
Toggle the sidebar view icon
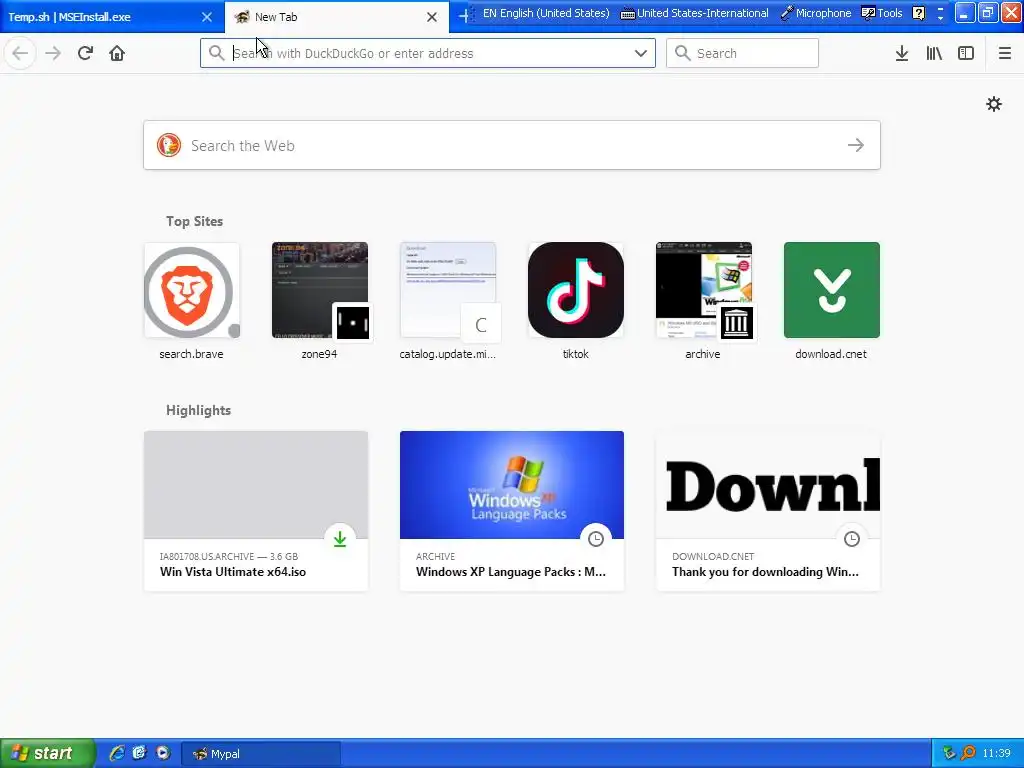click(966, 53)
